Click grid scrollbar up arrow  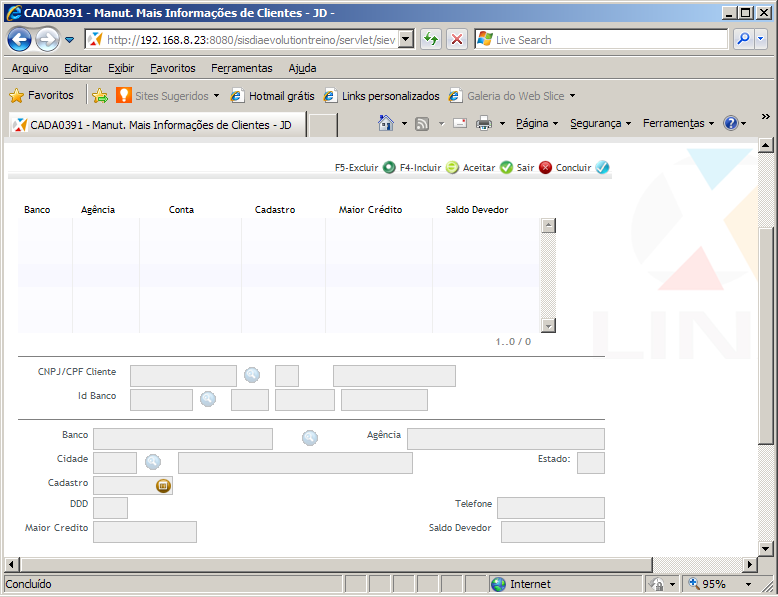click(x=548, y=225)
